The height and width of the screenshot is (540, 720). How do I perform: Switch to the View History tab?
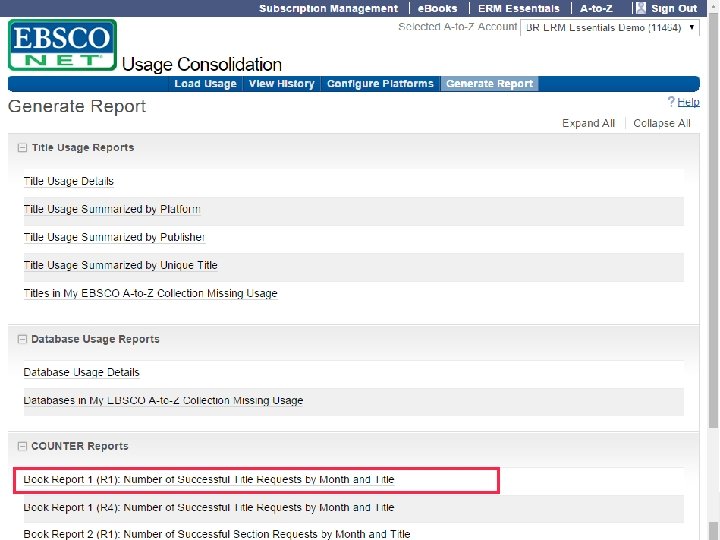click(x=281, y=84)
